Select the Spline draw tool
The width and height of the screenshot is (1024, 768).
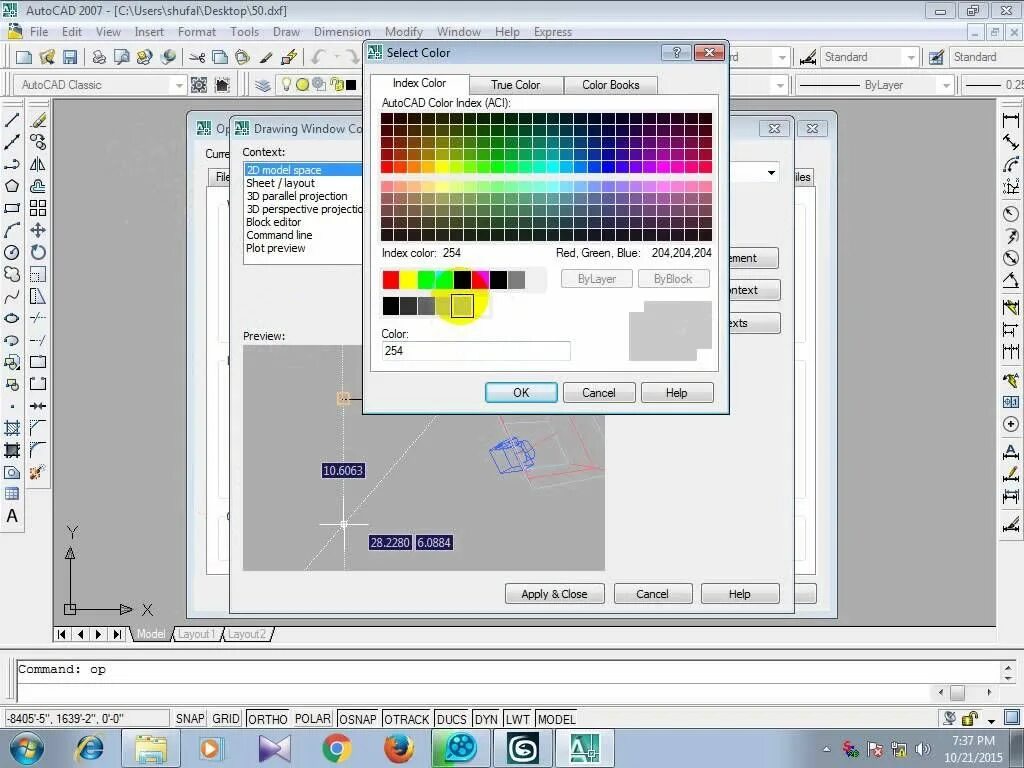[x=12, y=296]
